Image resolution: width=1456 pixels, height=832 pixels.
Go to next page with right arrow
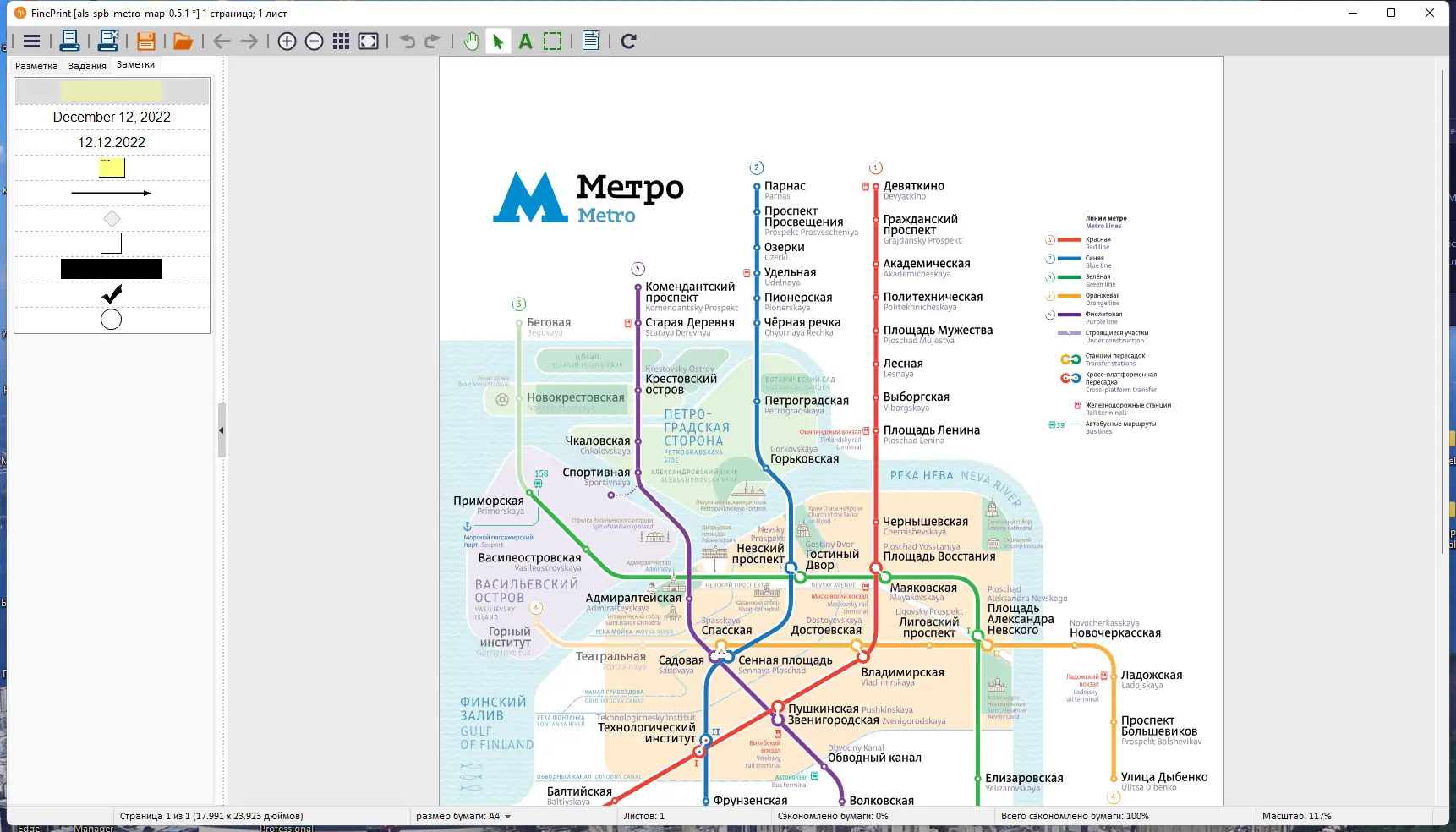click(x=249, y=41)
